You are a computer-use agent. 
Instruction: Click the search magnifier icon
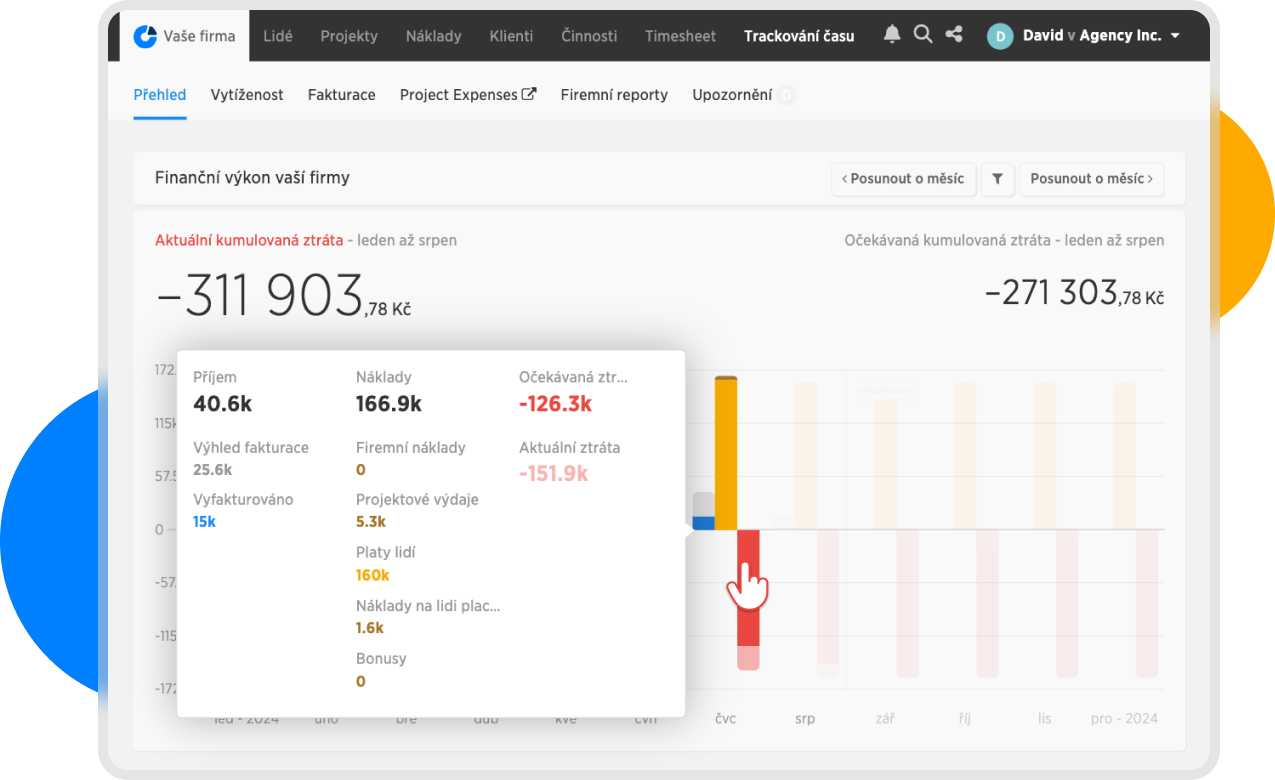pyautogui.click(x=923, y=35)
